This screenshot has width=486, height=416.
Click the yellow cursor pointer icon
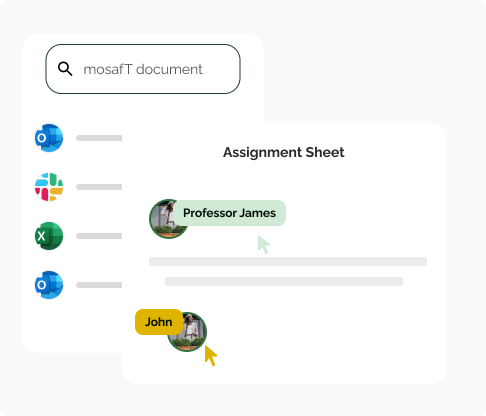click(x=210, y=356)
